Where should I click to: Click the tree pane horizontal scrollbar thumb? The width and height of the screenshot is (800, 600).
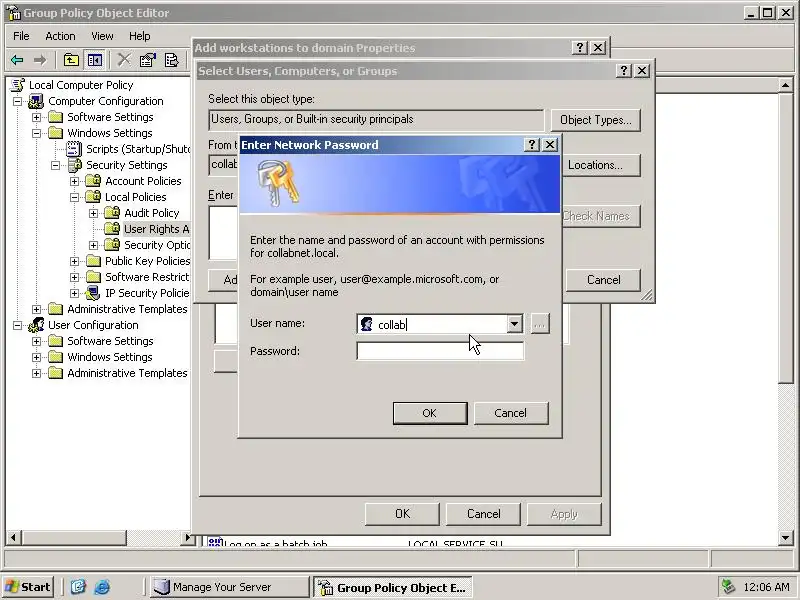click(x=73, y=537)
